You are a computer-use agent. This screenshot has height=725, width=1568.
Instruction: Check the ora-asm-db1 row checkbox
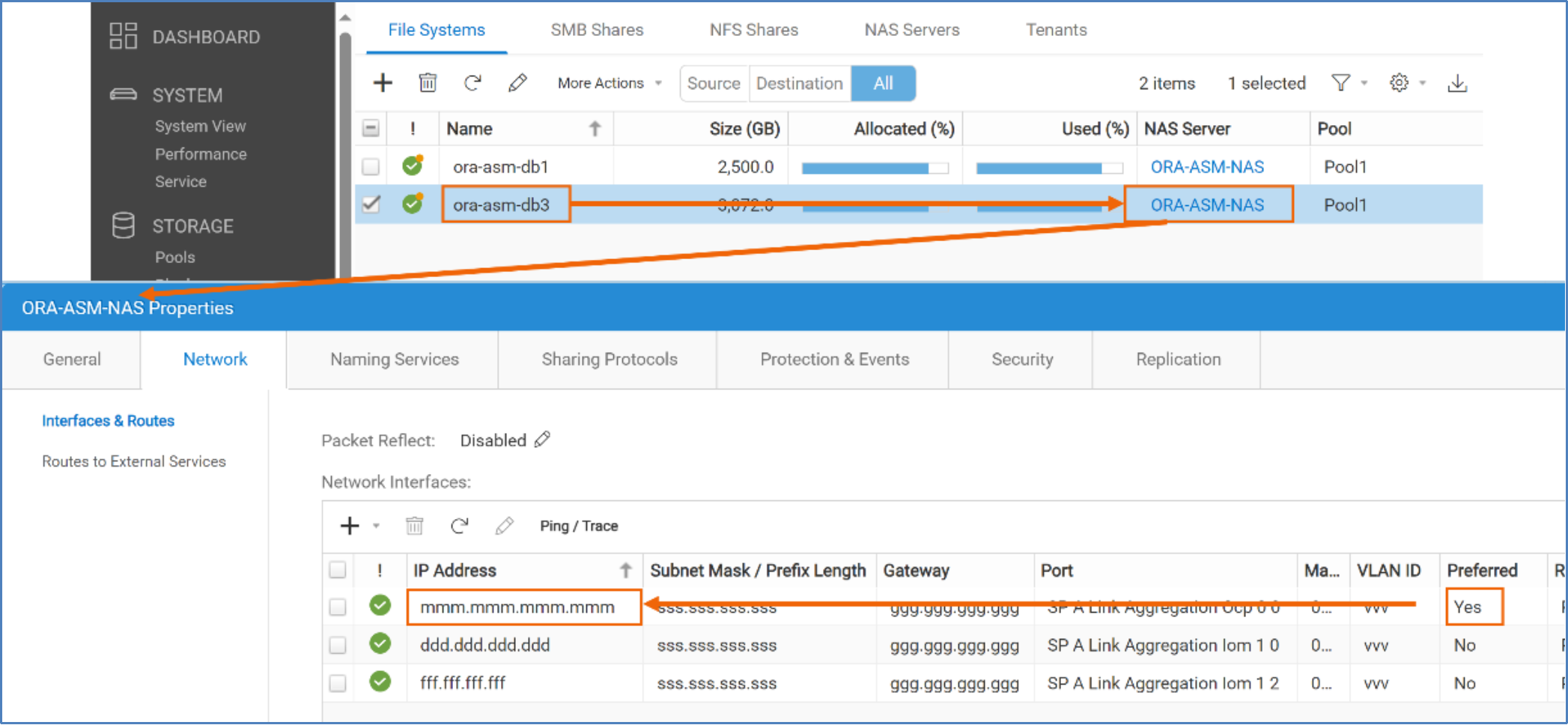[x=371, y=166]
